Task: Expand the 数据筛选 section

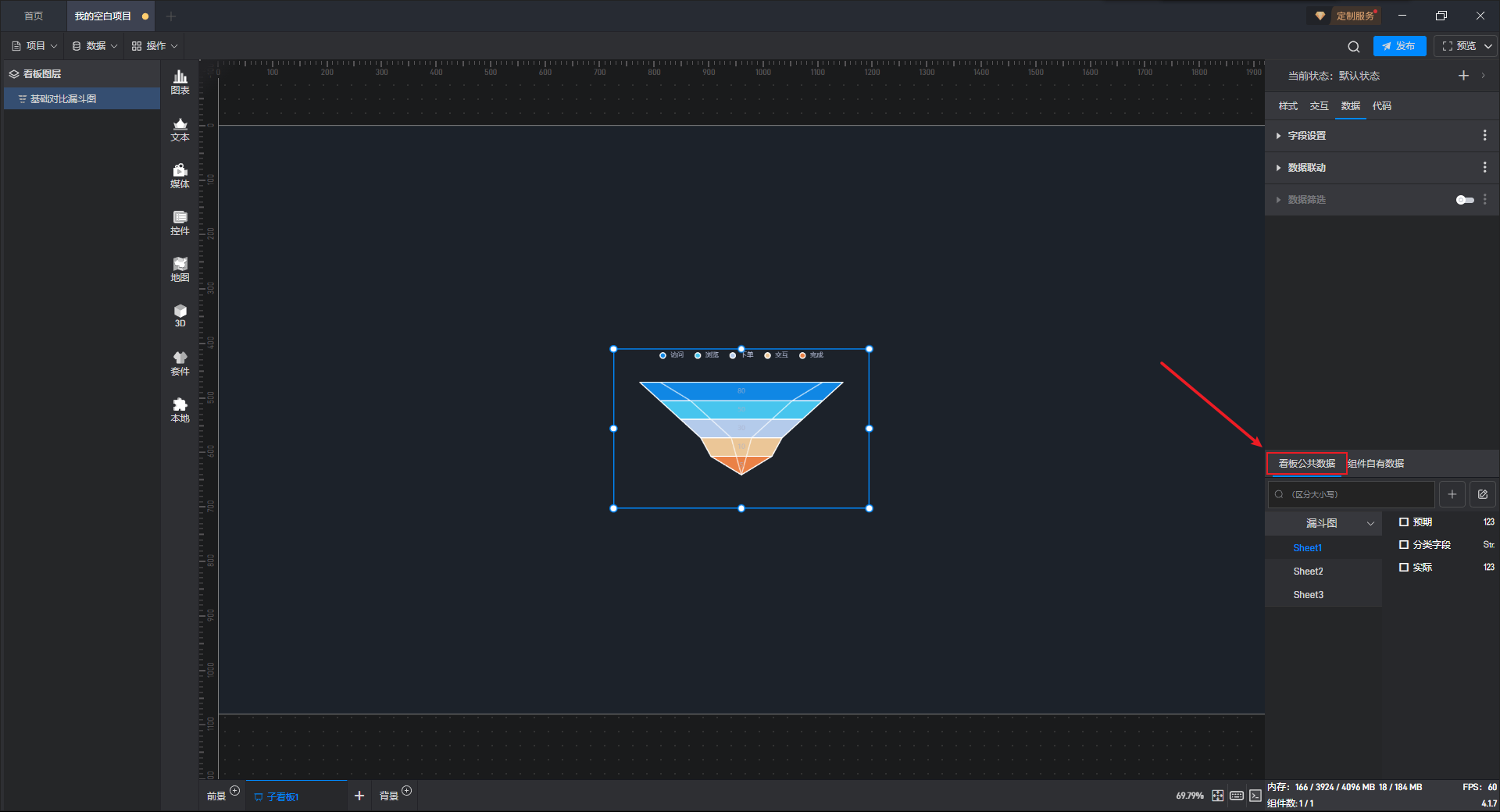Action: coord(1279,200)
